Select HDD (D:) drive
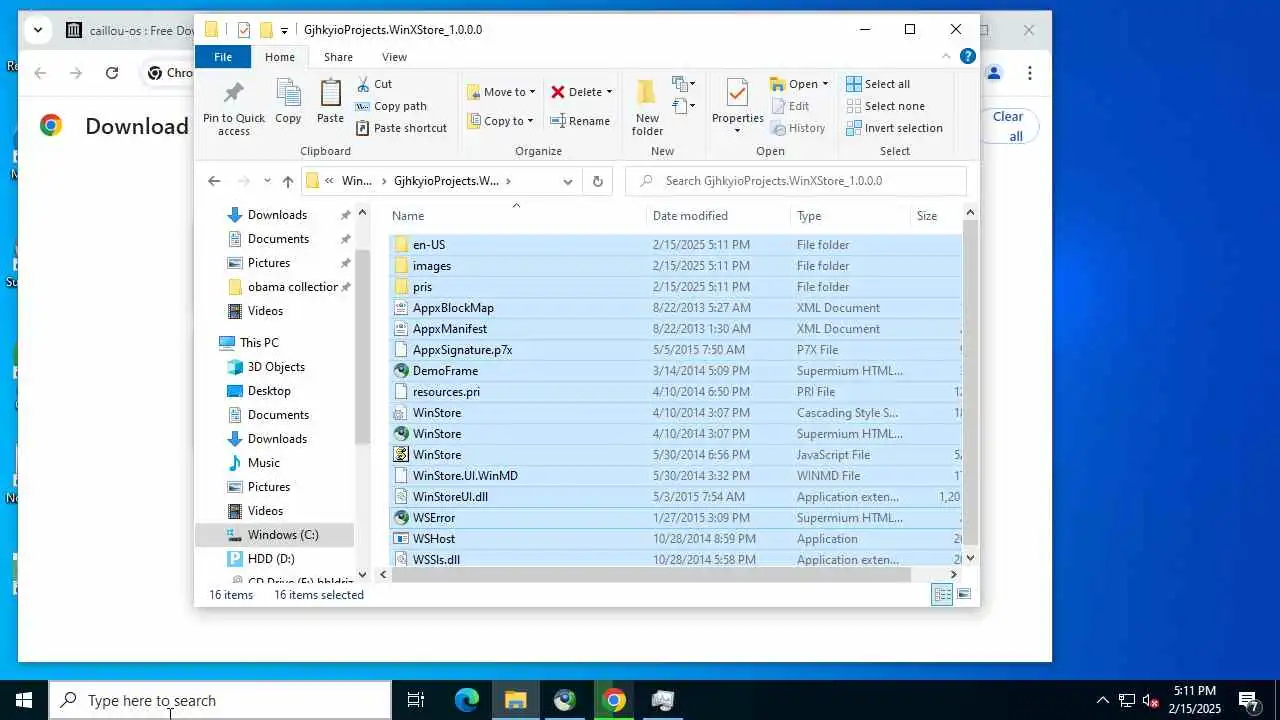Image resolution: width=1280 pixels, height=720 pixels. [271, 559]
